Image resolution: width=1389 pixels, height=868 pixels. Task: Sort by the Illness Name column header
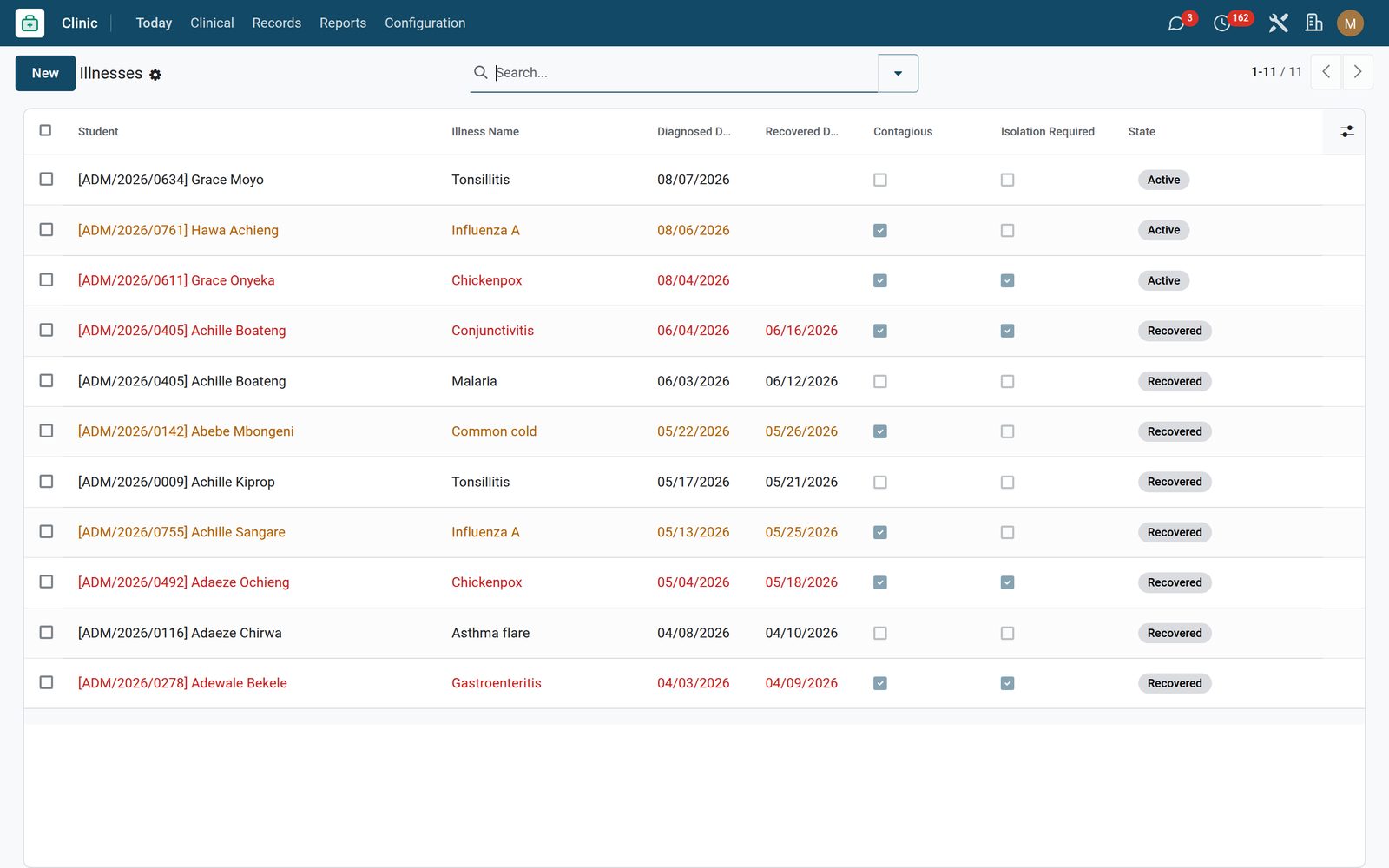(x=485, y=132)
